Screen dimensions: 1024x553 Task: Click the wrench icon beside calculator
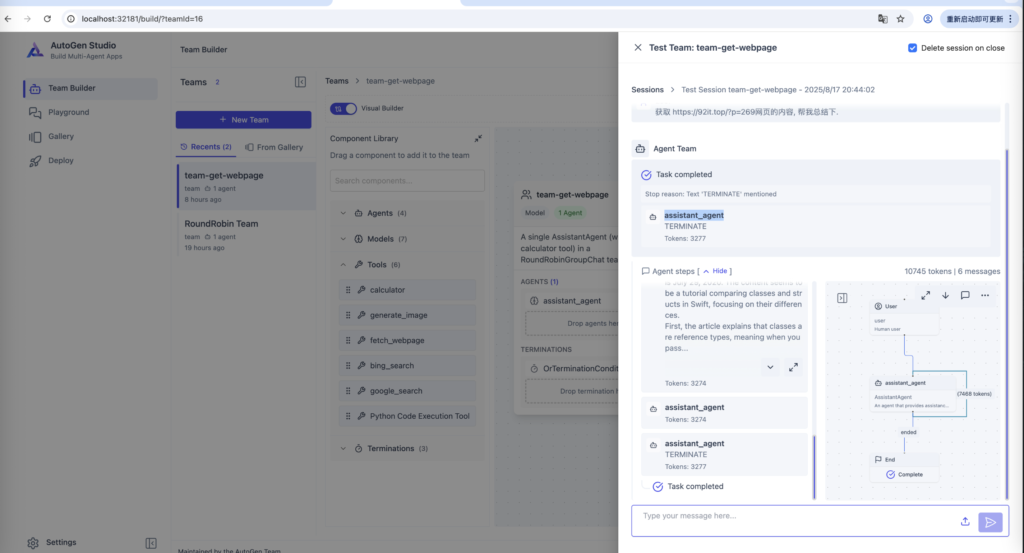(x=361, y=290)
